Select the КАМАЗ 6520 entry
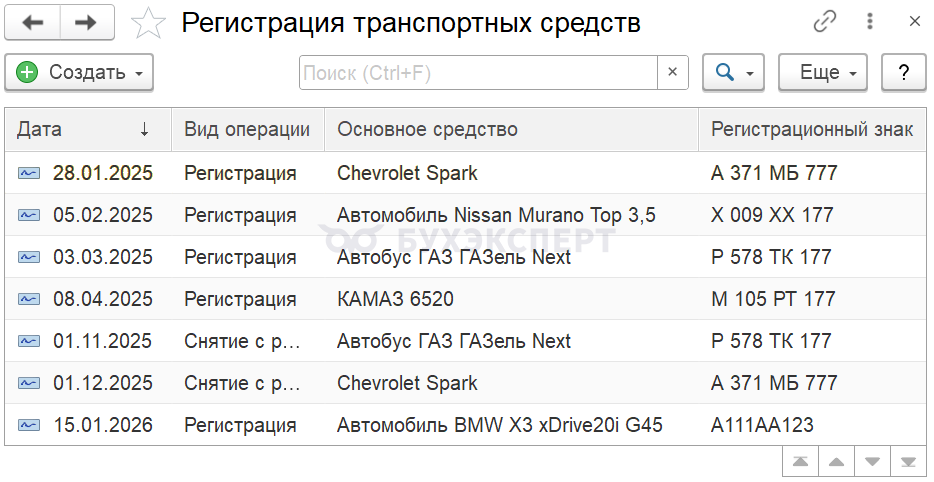Viewport: 934px width, 482px height. pos(393,299)
